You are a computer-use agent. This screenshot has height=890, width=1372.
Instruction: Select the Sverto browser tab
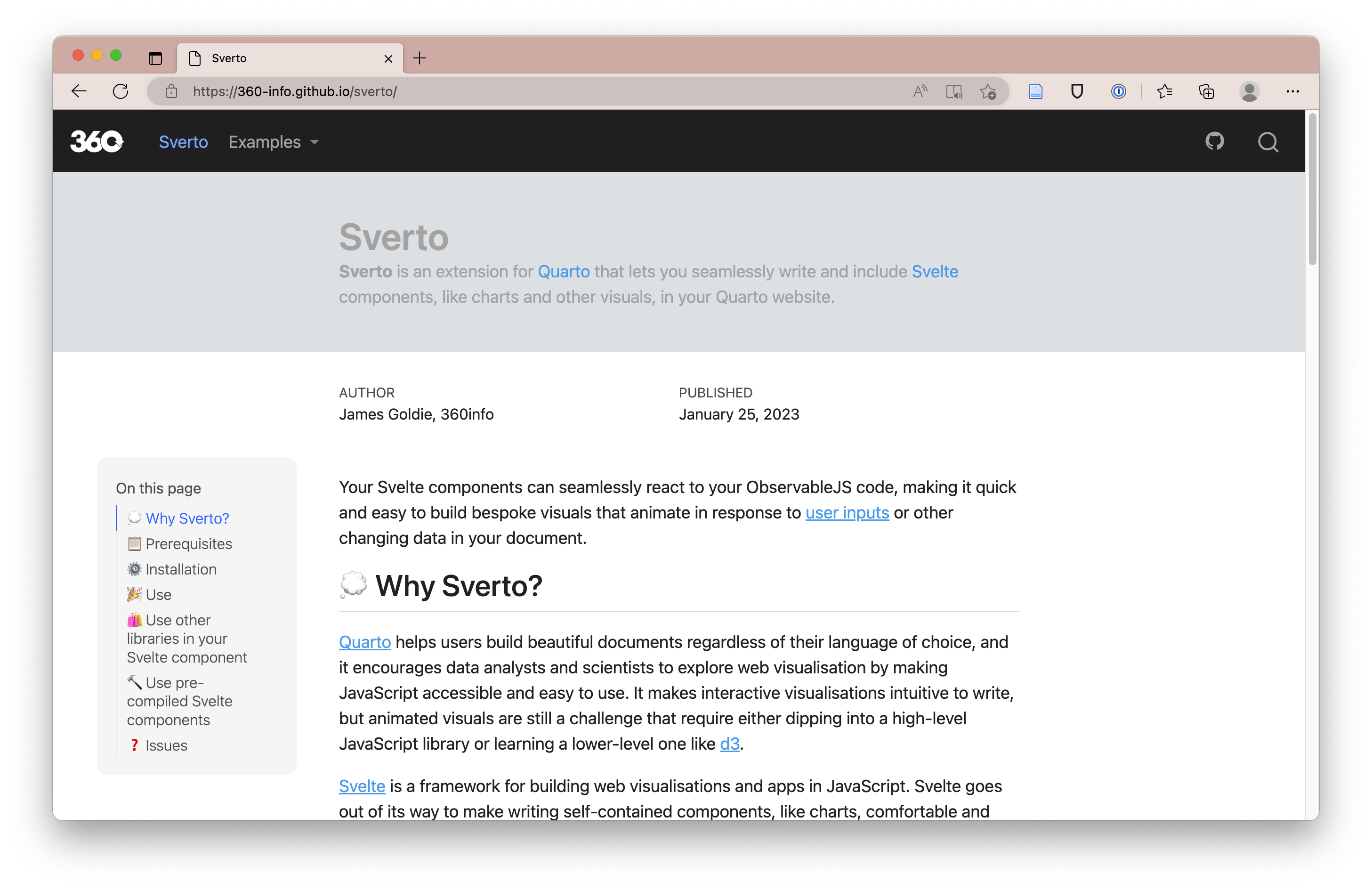click(290, 58)
